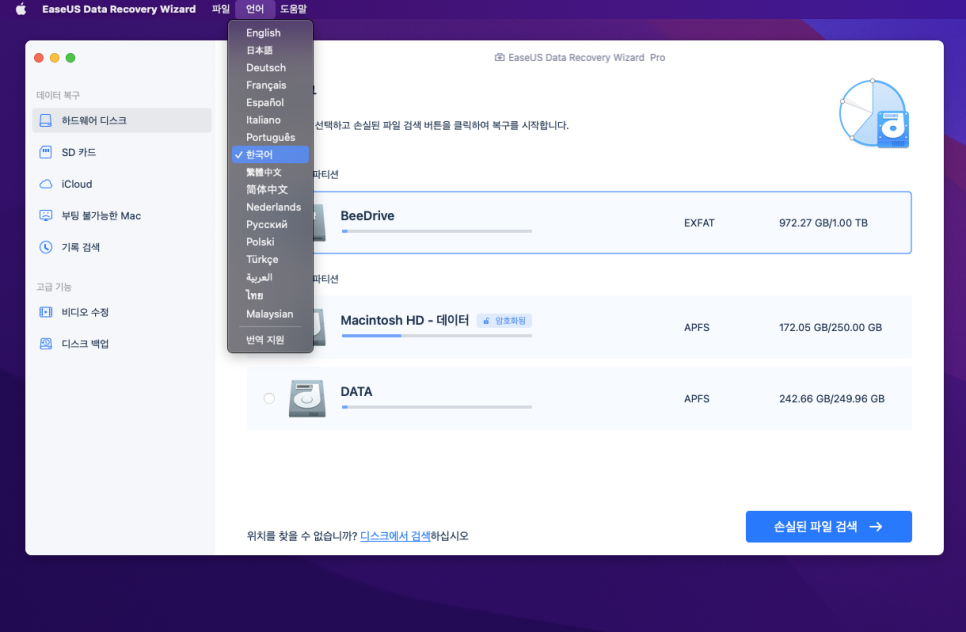Click the iCloud cloud icon
Image resolution: width=966 pixels, height=632 pixels.
(x=46, y=184)
